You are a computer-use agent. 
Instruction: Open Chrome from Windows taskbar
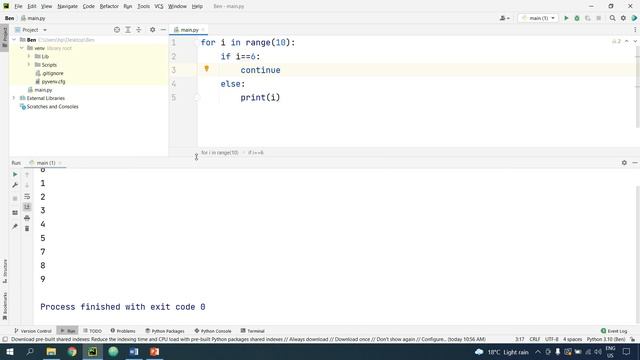pos(72,351)
